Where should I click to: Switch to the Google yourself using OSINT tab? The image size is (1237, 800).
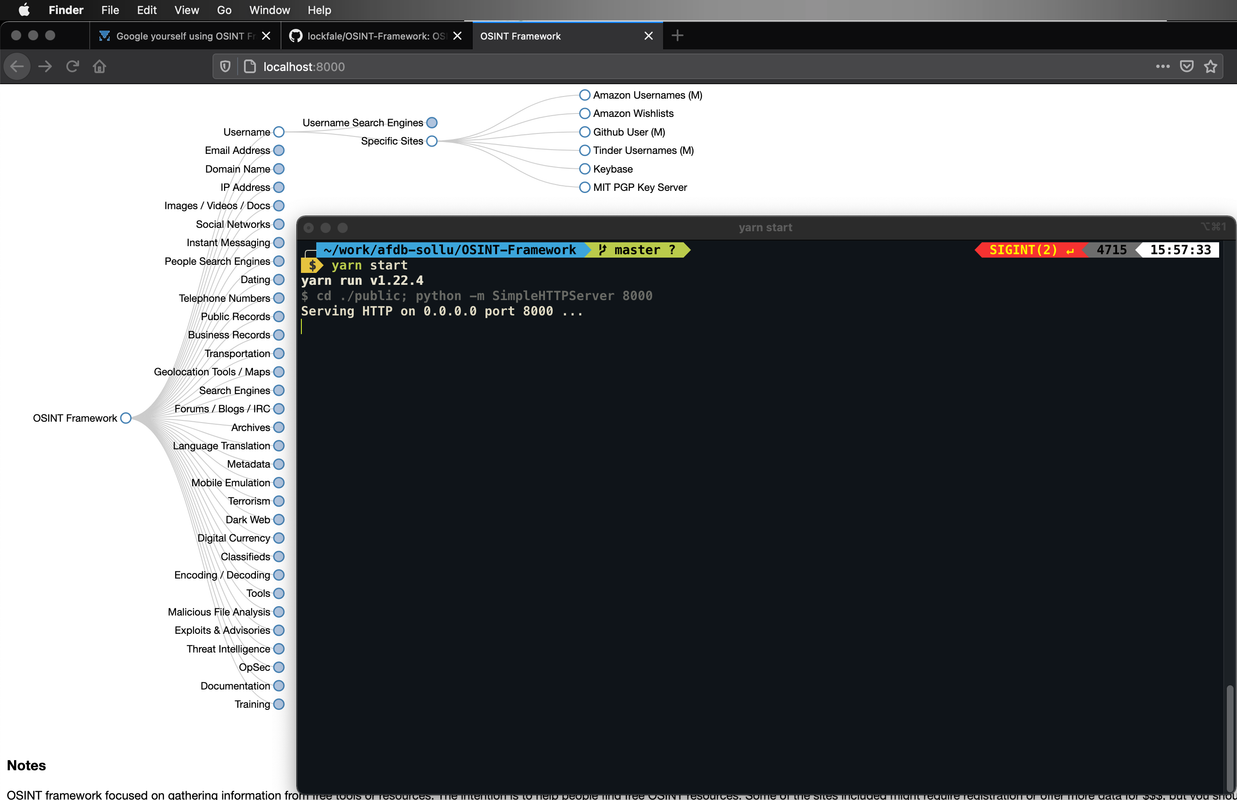click(x=183, y=36)
